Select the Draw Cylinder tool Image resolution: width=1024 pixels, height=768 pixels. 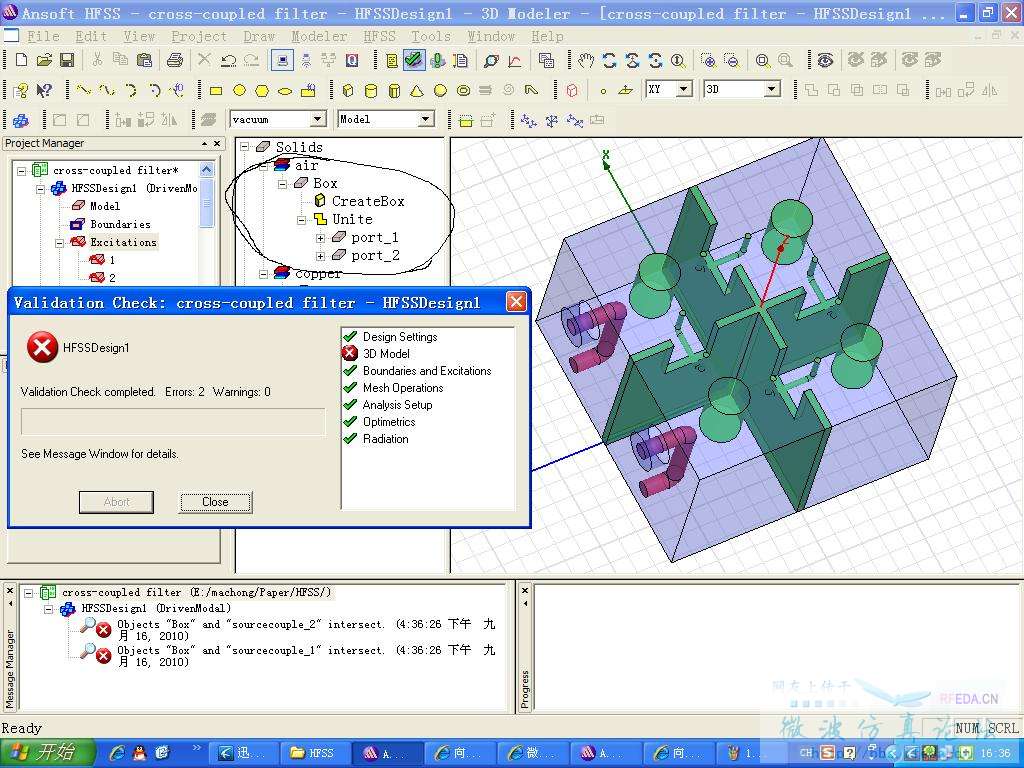click(x=370, y=90)
